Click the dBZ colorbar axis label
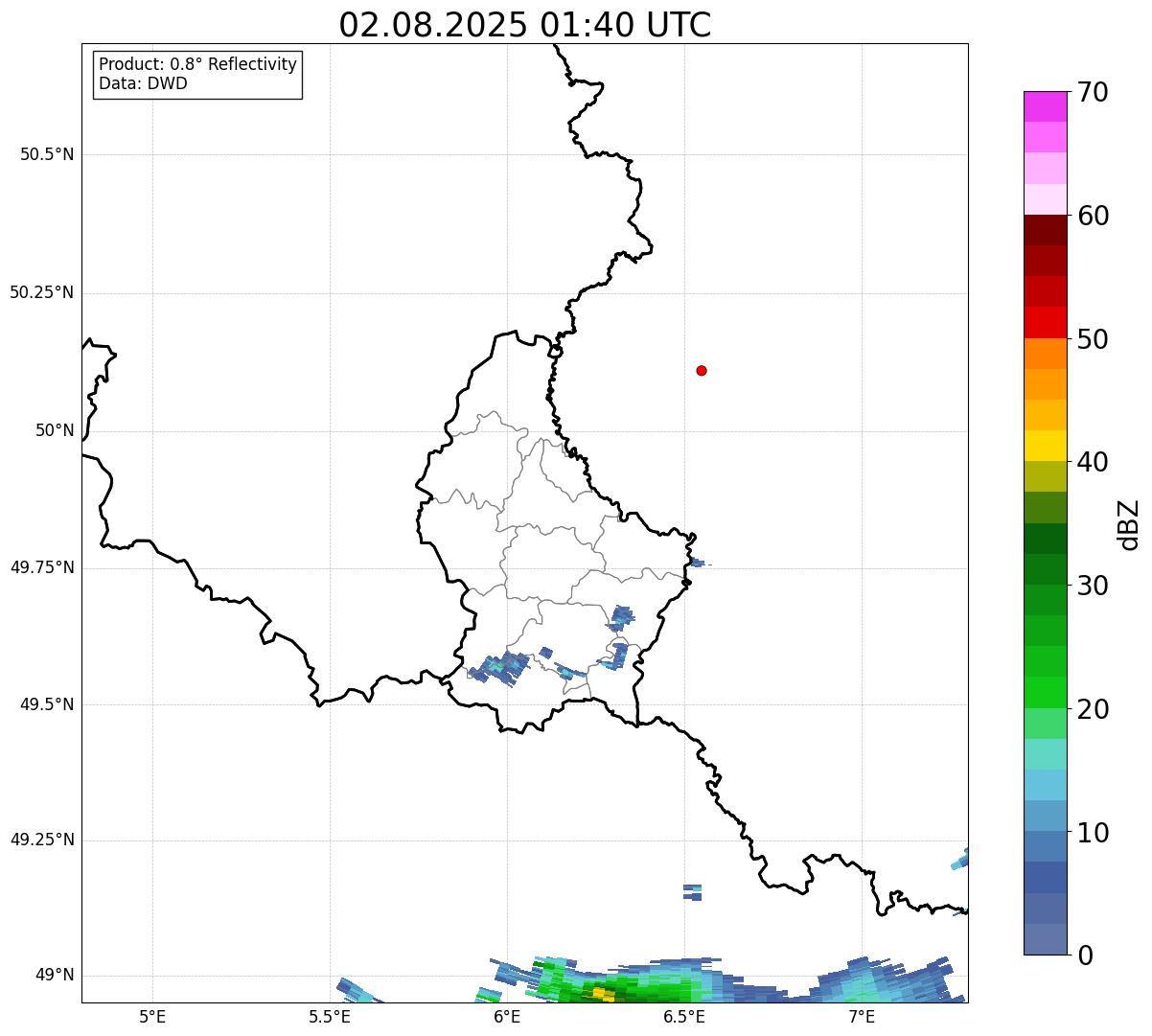Viewport: 1152px width, 1036px height. pos(1130,523)
